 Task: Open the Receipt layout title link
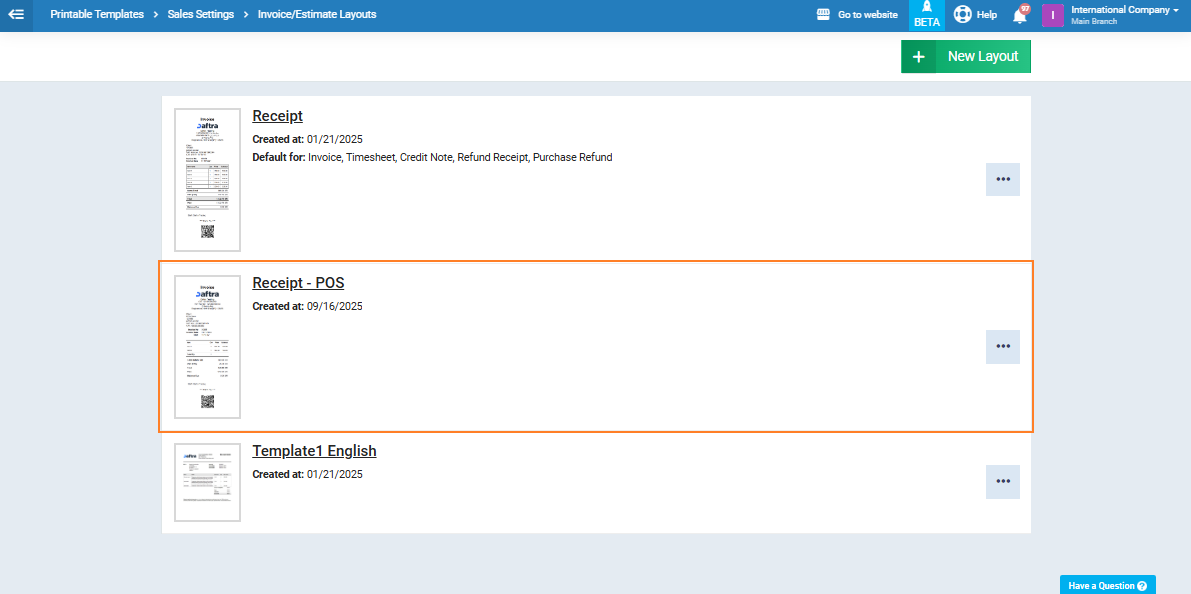click(277, 116)
